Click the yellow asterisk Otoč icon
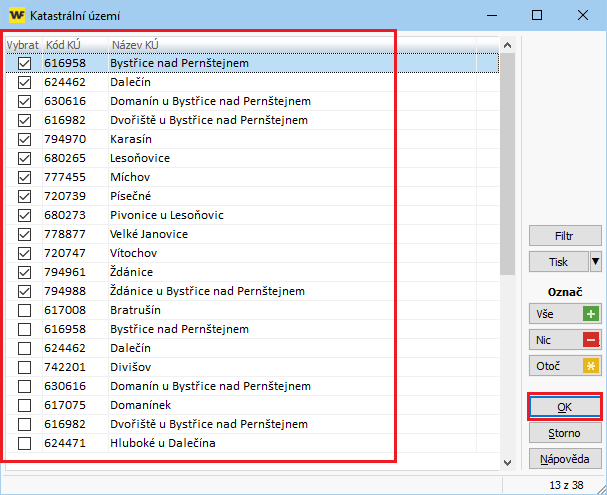Image resolution: width=607 pixels, height=495 pixels. click(593, 366)
